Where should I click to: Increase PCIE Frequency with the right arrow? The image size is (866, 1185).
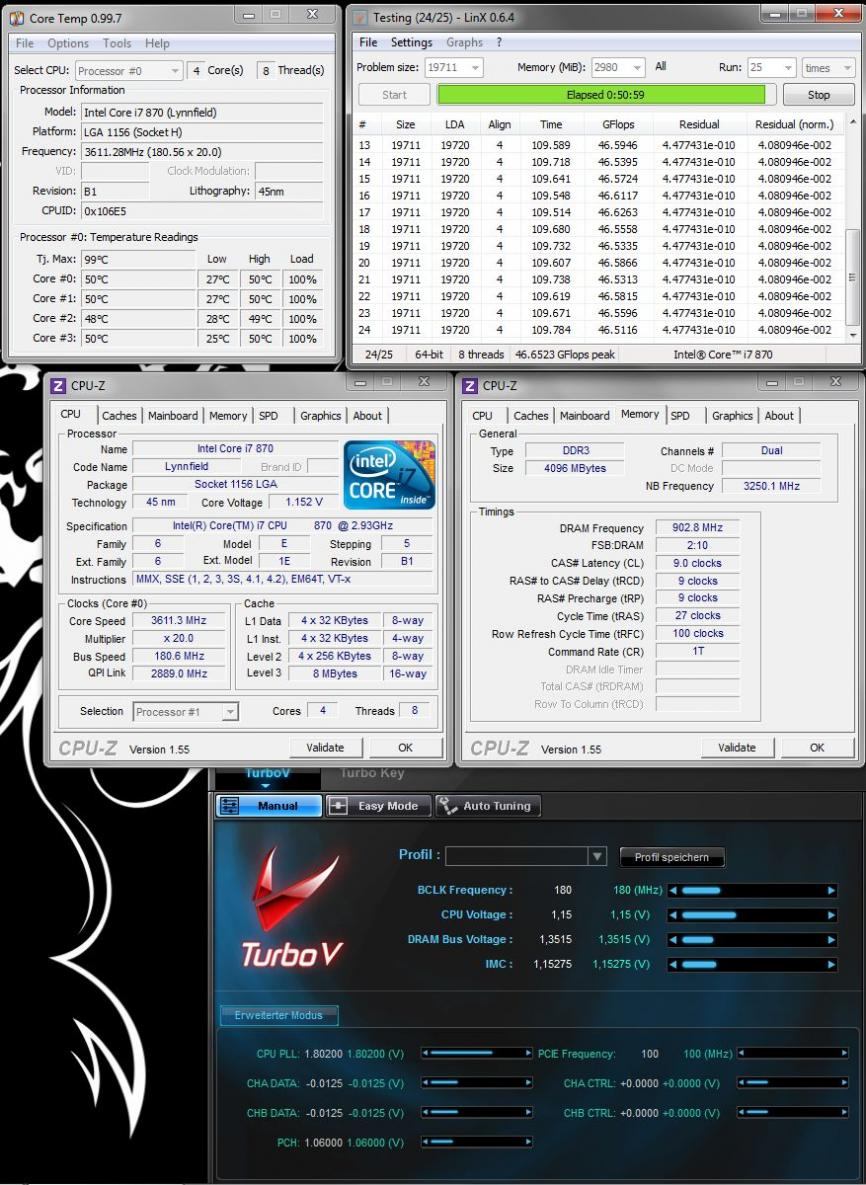(844, 1053)
